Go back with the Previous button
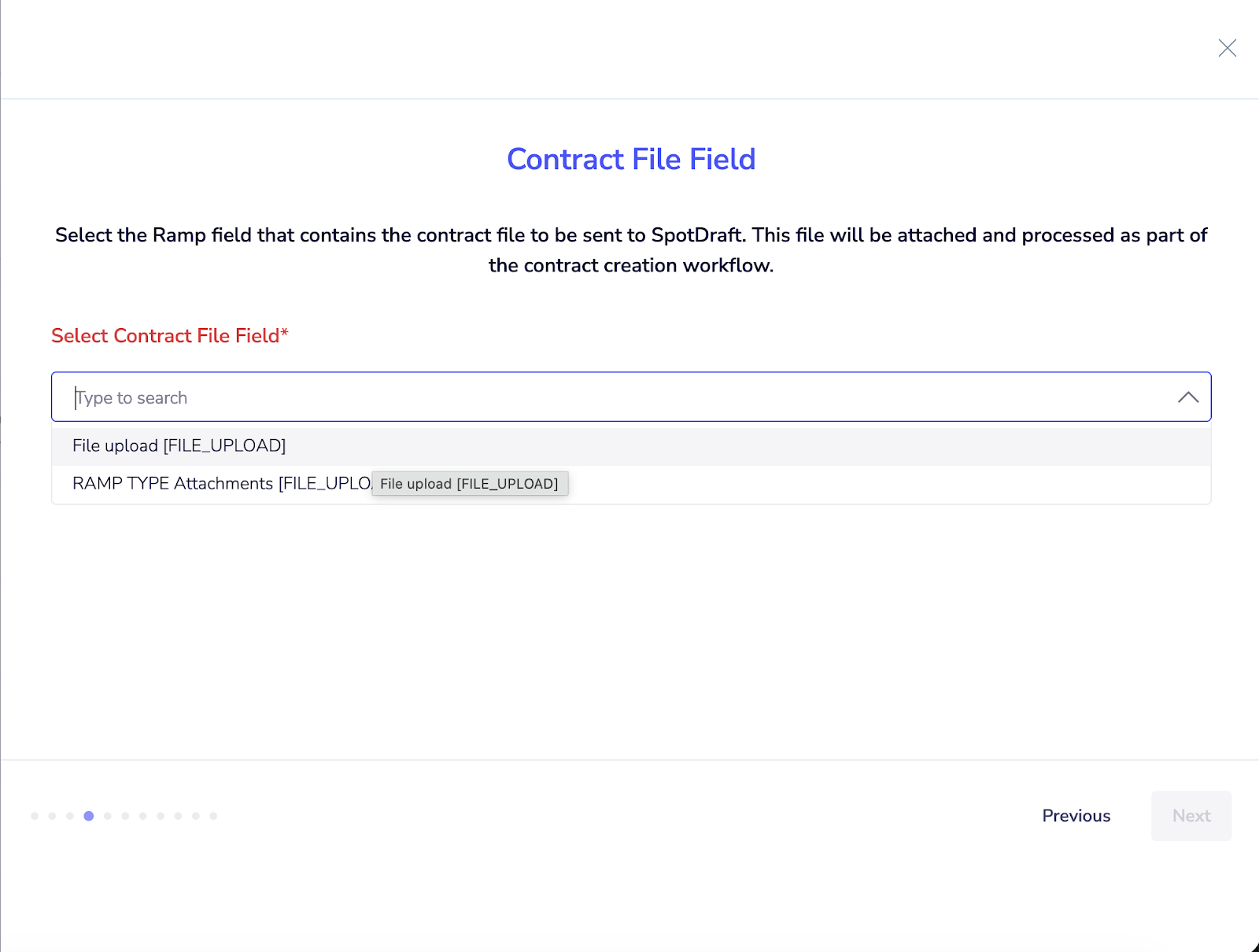This screenshot has height=952, width=1259. (x=1076, y=816)
